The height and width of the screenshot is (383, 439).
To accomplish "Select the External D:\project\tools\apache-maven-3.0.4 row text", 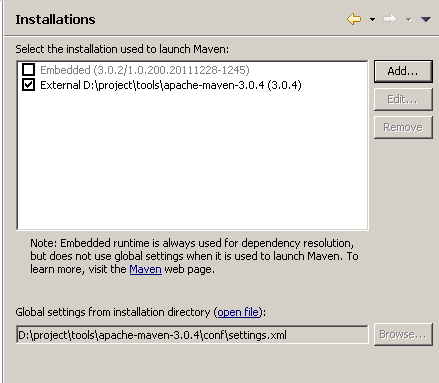I will point(171,85).
